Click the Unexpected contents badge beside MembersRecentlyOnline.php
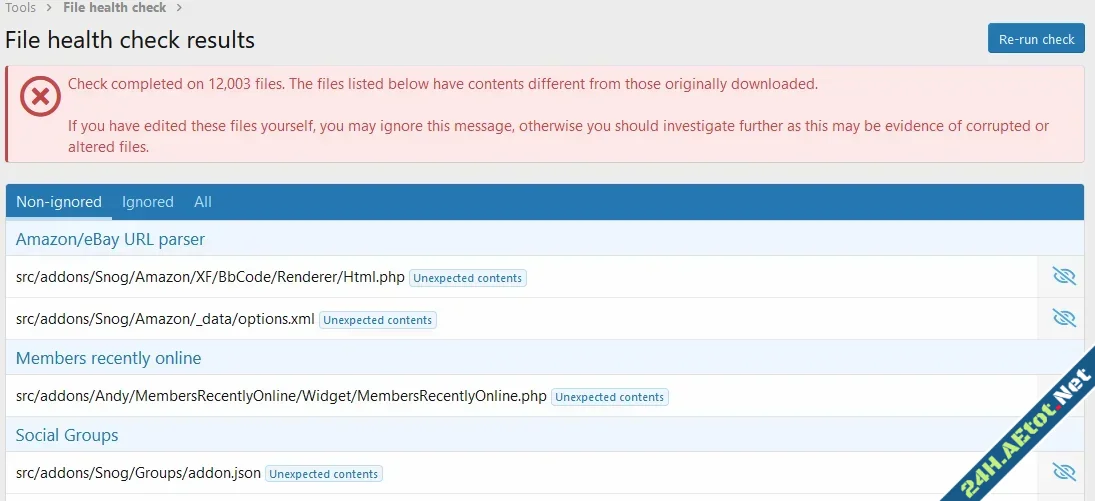This screenshot has height=501, width=1095. click(x=610, y=397)
